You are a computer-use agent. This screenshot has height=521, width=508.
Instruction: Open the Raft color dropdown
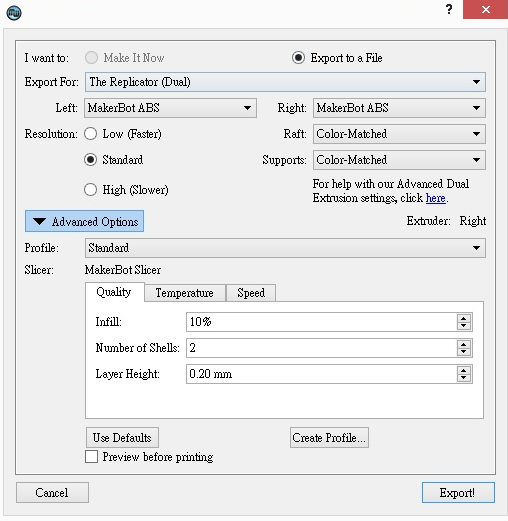click(399, 134)
